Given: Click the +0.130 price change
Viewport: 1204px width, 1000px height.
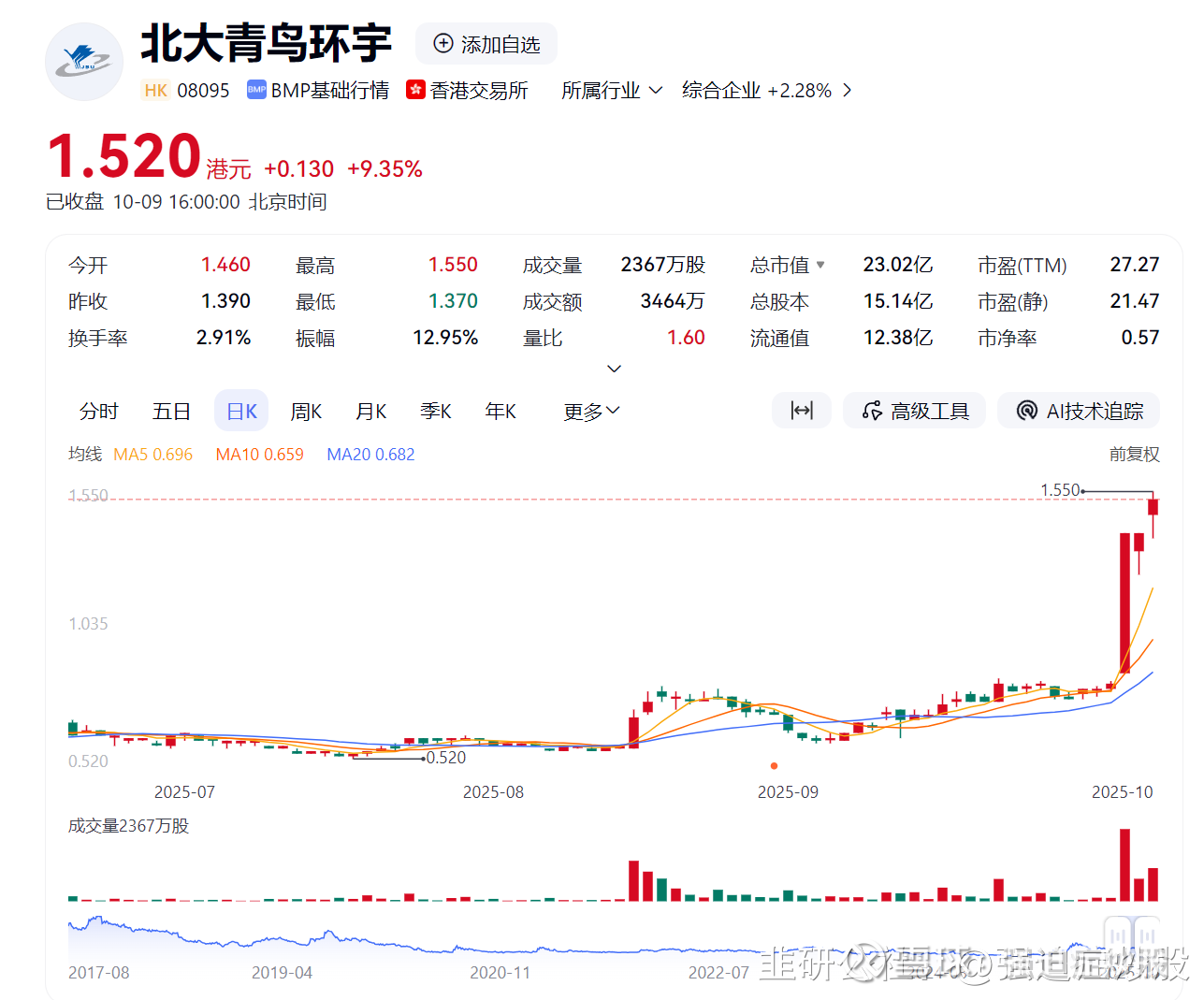Looking at the screenshot, I should coord(298,168).
